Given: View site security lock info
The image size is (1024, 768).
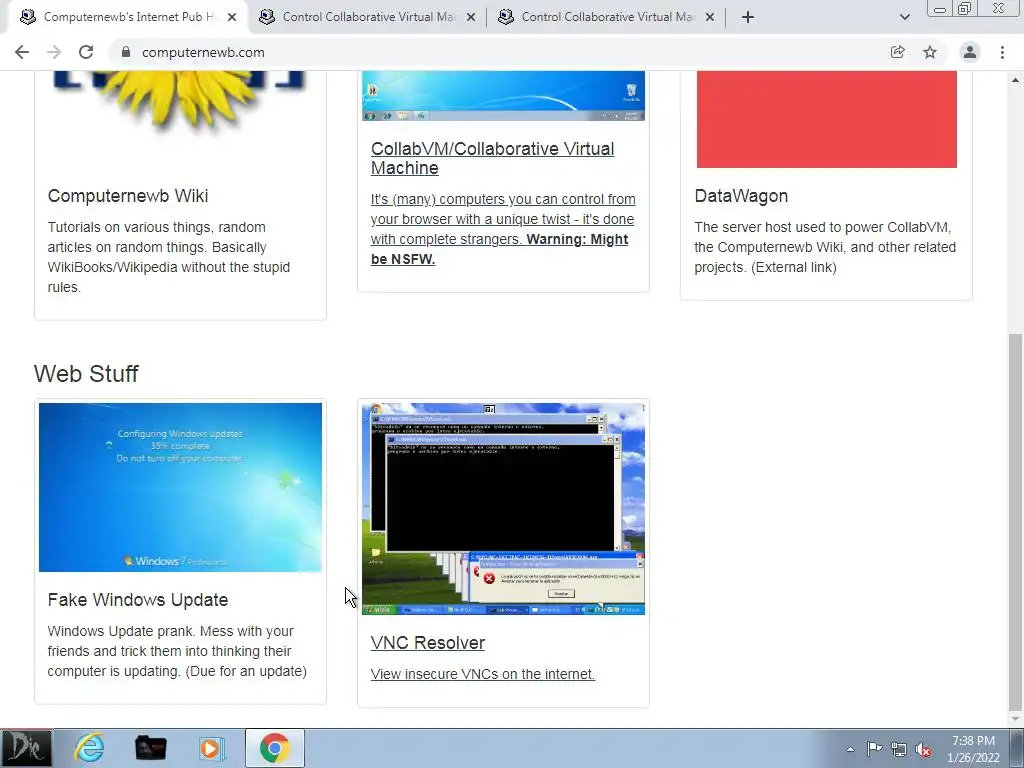Looking at the screenshot, I should pyautogui.click(x=126, y=52).
